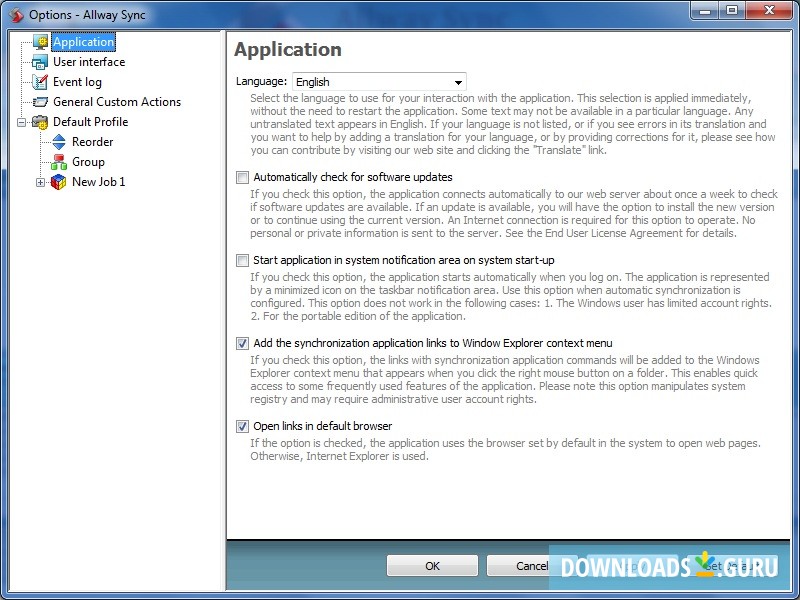
Task: Open the Event log settings page
Action: tap(78, 82)
